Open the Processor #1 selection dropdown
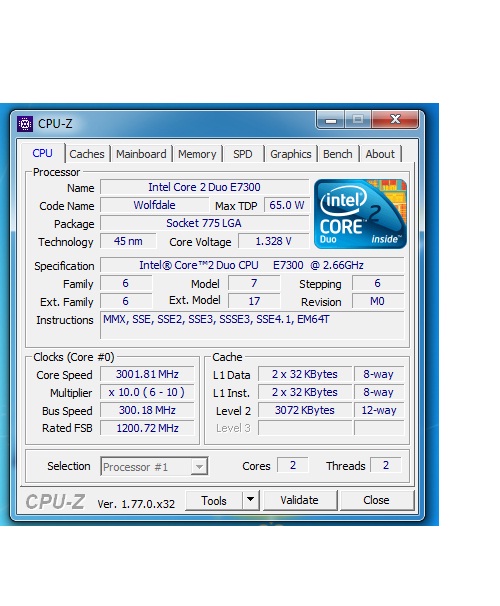The height and width of the screenshot is (606, 500). [154, 466]
